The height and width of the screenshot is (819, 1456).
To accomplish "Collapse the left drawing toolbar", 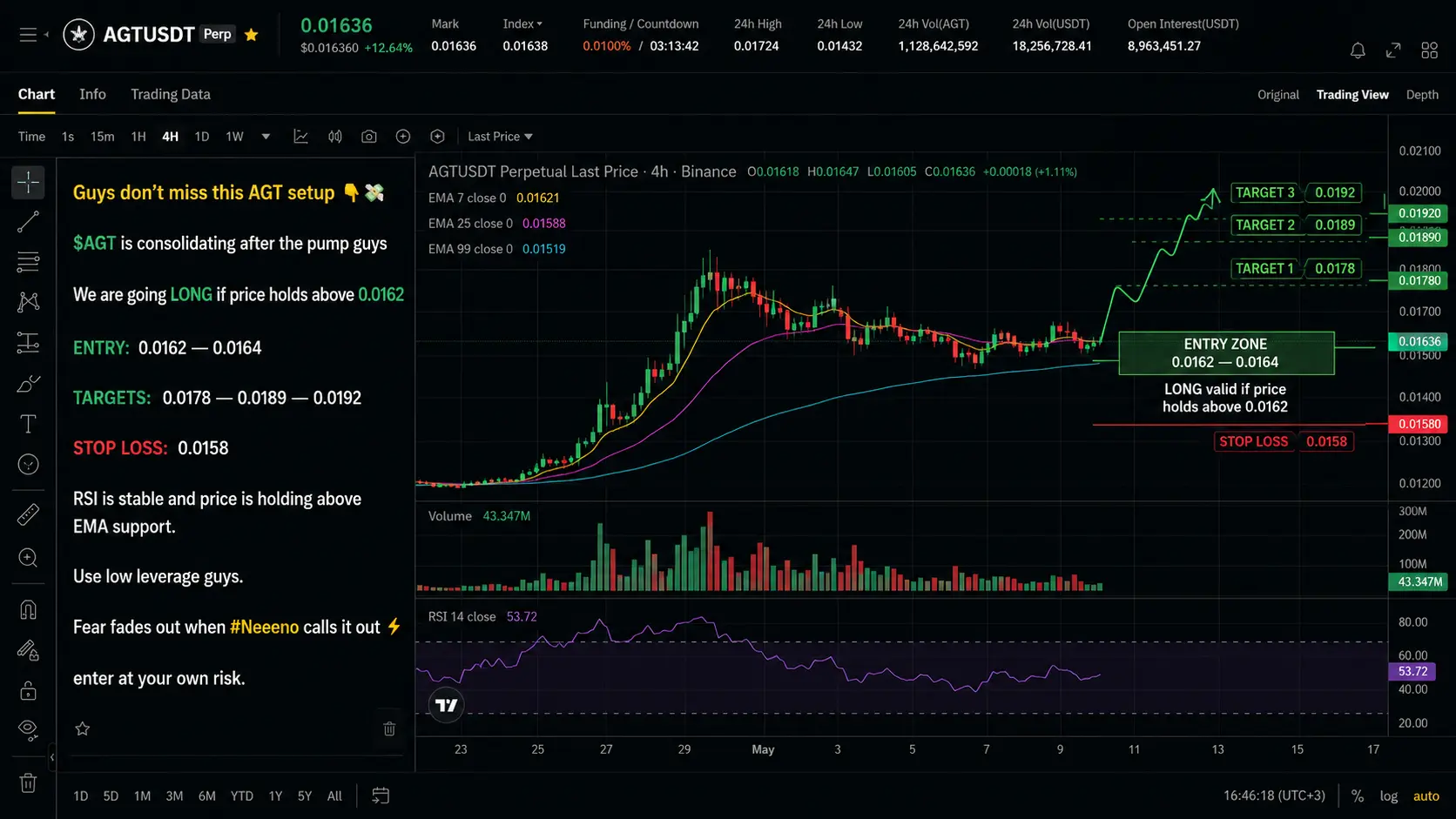I will [52, 757].
